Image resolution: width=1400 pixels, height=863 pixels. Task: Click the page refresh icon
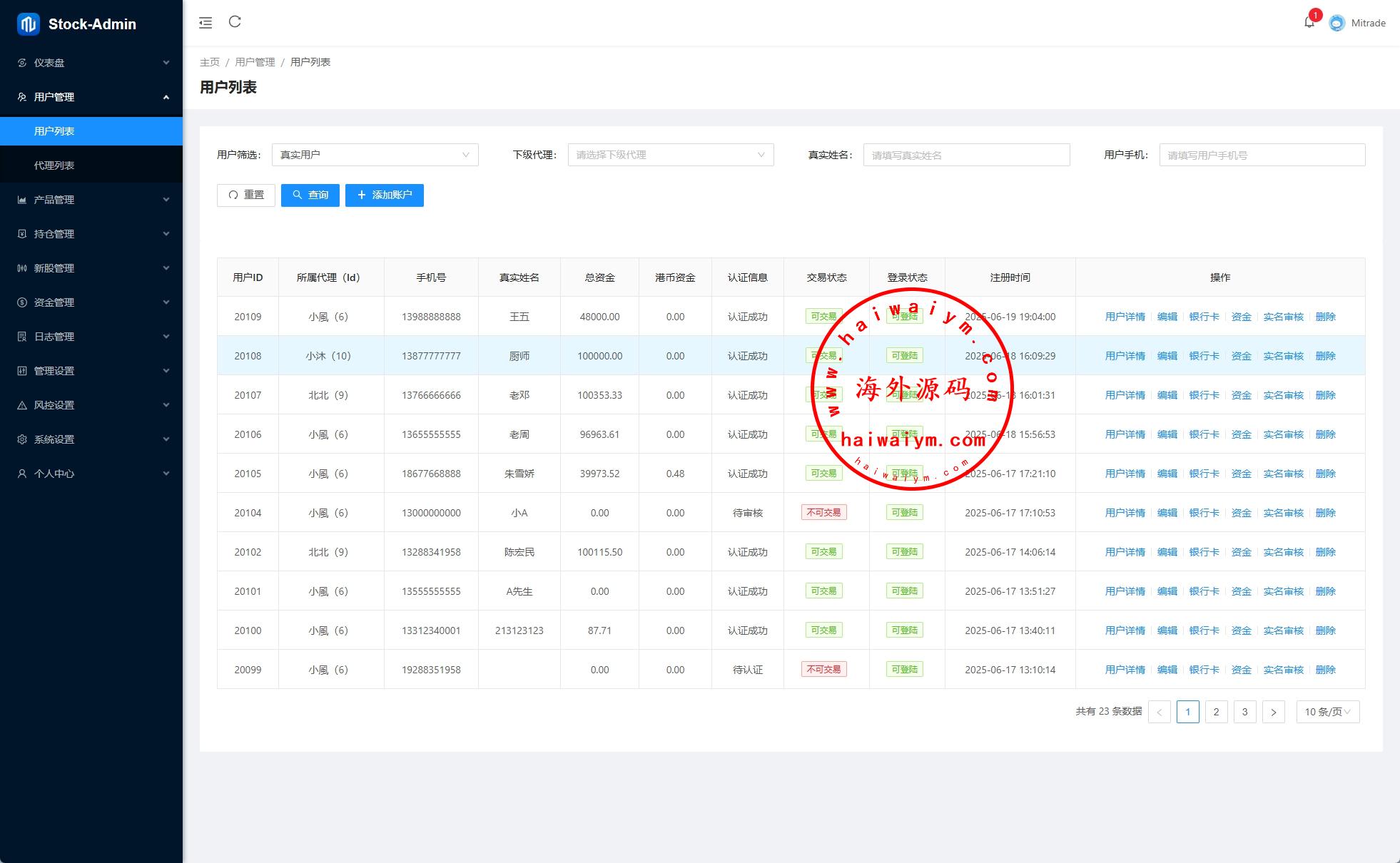coord(235,22)
